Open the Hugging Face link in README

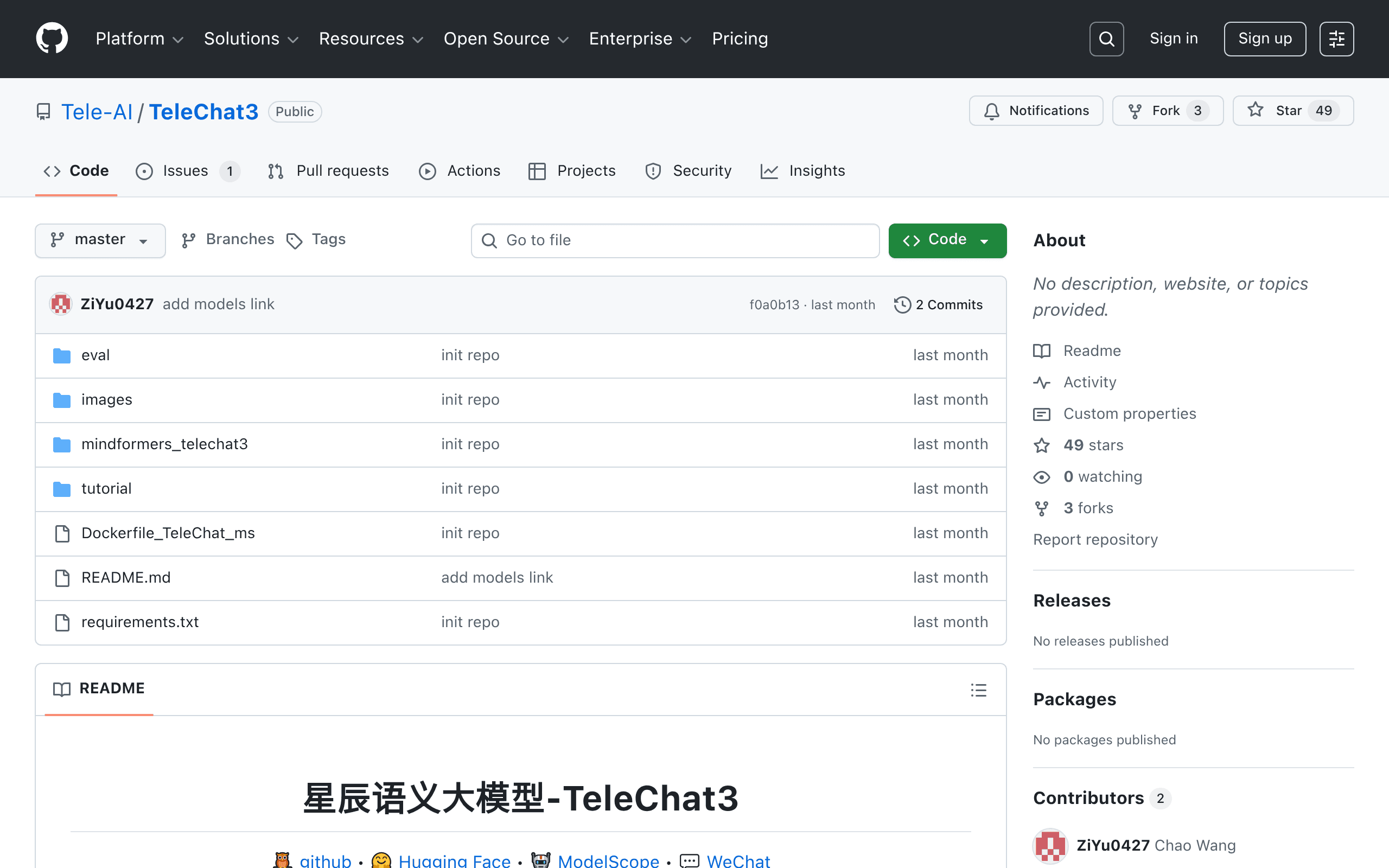(454, 860)
